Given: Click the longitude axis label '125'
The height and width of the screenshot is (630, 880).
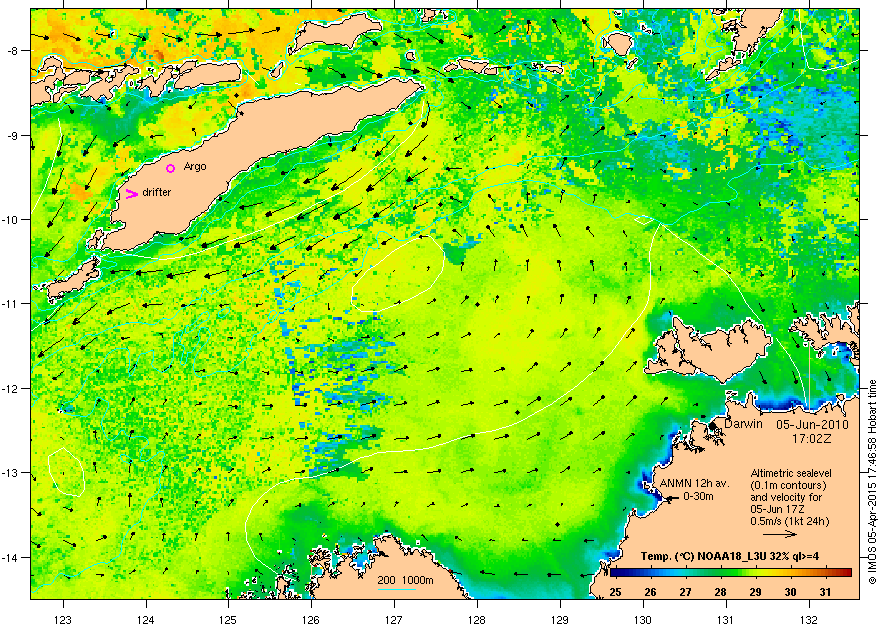Looking at the screenshot, I should click(228, 619).
